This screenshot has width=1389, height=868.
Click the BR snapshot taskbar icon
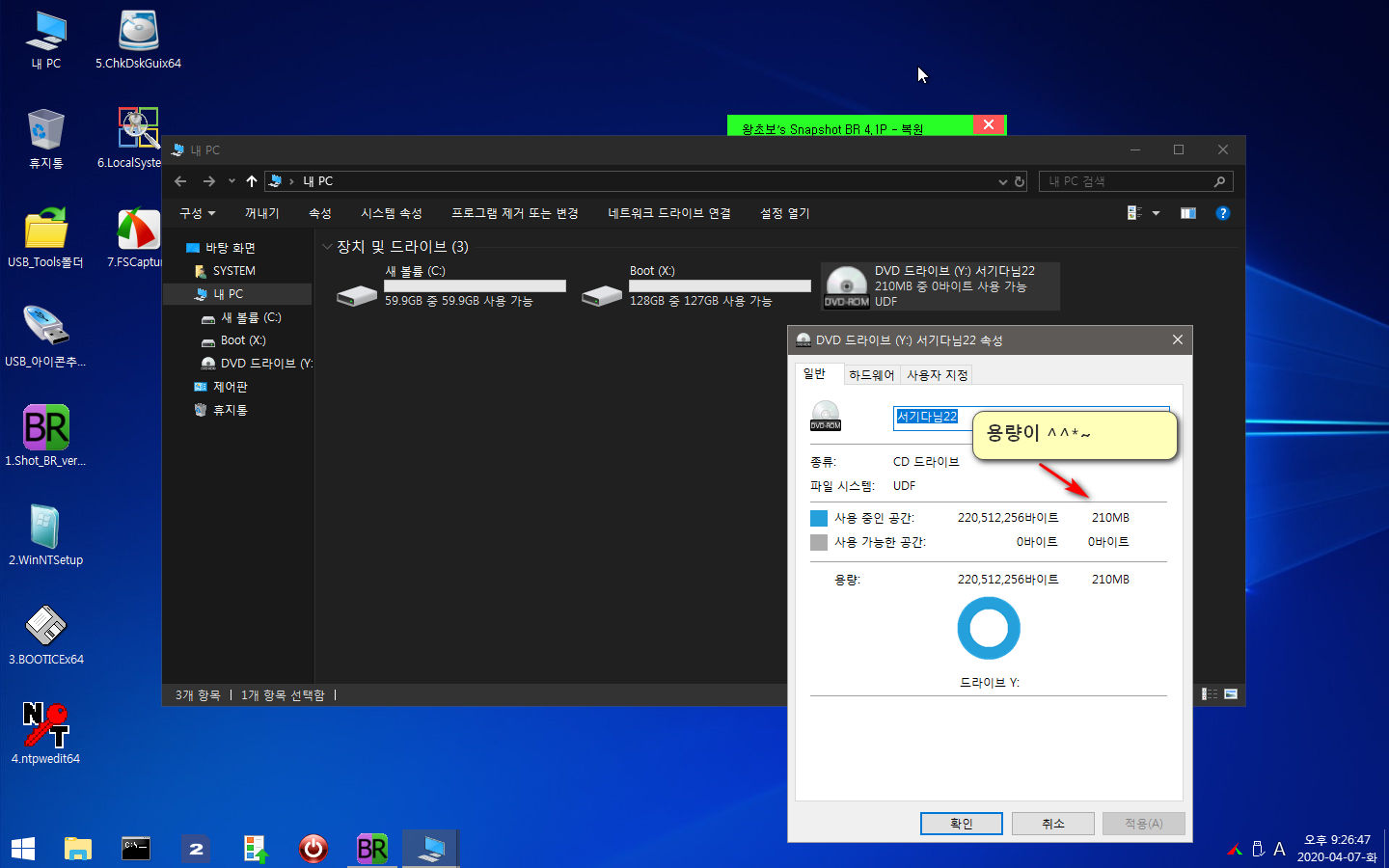371,849
